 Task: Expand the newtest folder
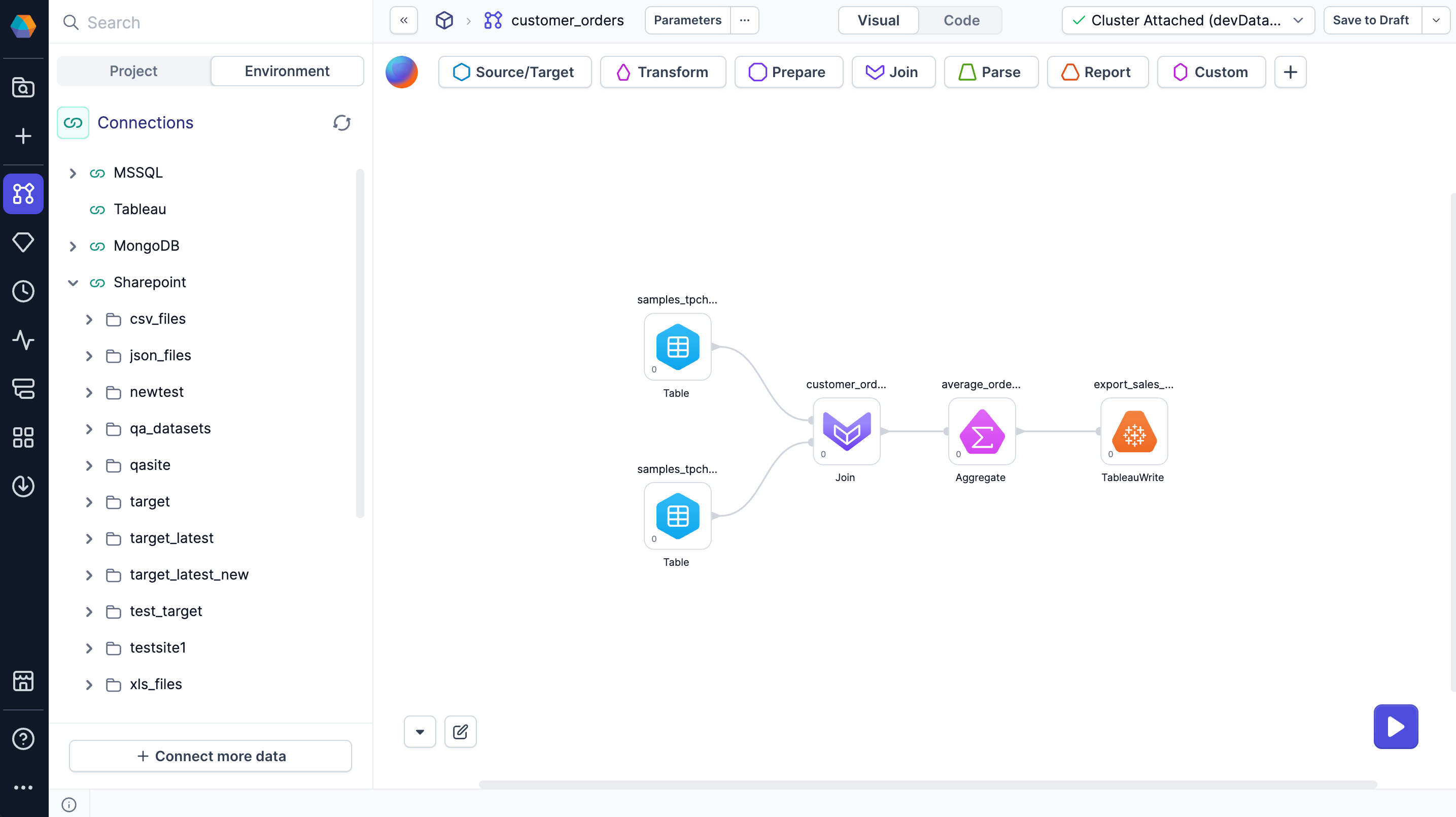[x=89, y=392]
